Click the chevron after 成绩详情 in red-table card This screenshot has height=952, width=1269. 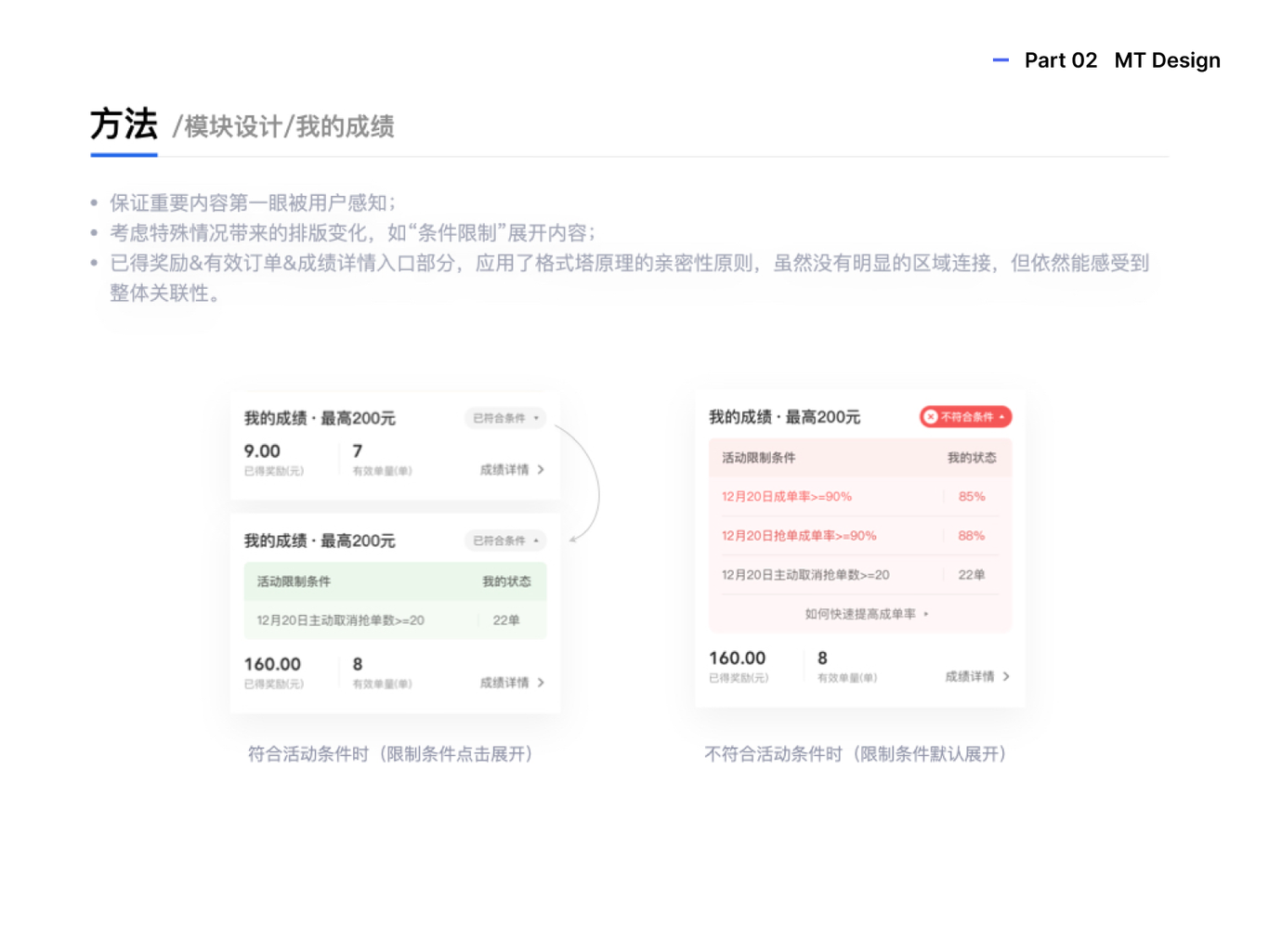coord(1006,676)
